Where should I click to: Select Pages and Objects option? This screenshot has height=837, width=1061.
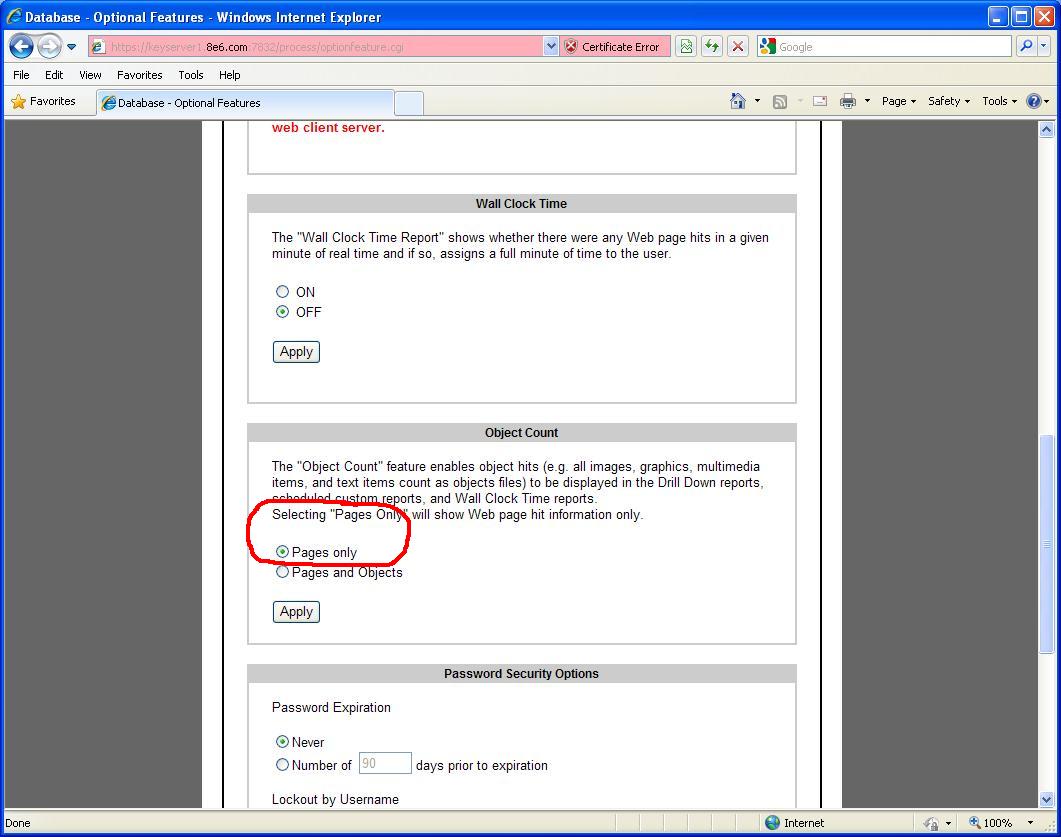[x=283, y=572]
